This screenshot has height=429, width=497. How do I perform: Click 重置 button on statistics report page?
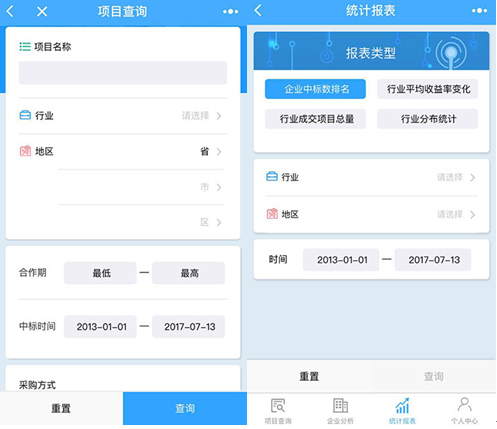(309, 377)
